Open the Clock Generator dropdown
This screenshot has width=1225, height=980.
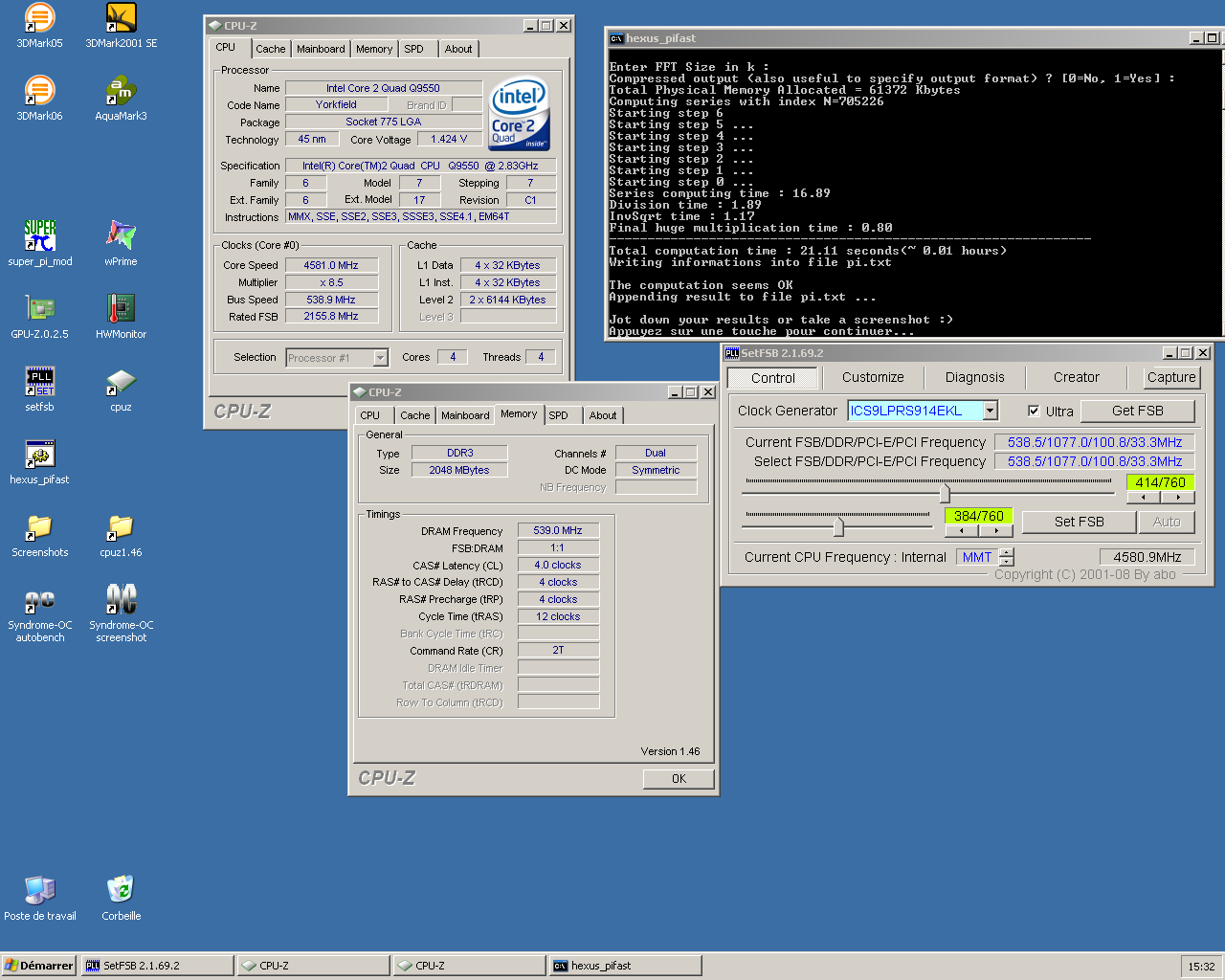point(991,411)
